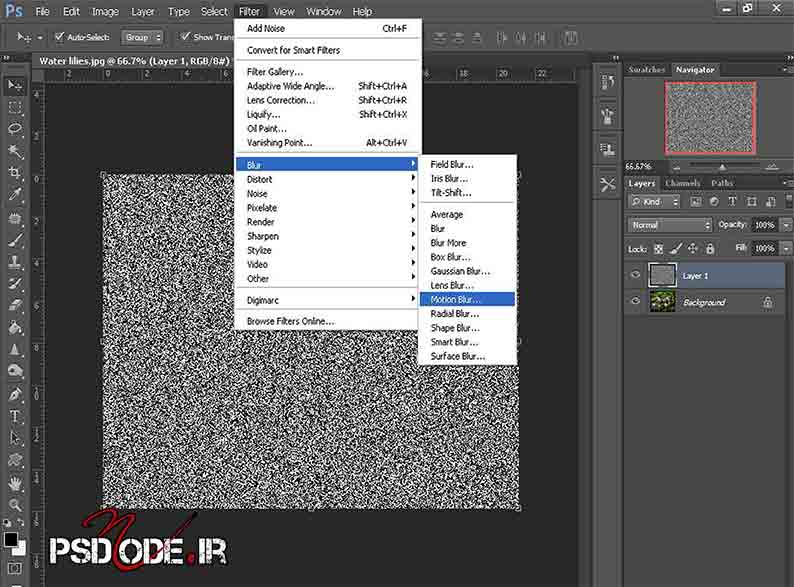This screenshot has height=587, width=794.
Task: Lock position of the layer icon
Action: point(693,248)
